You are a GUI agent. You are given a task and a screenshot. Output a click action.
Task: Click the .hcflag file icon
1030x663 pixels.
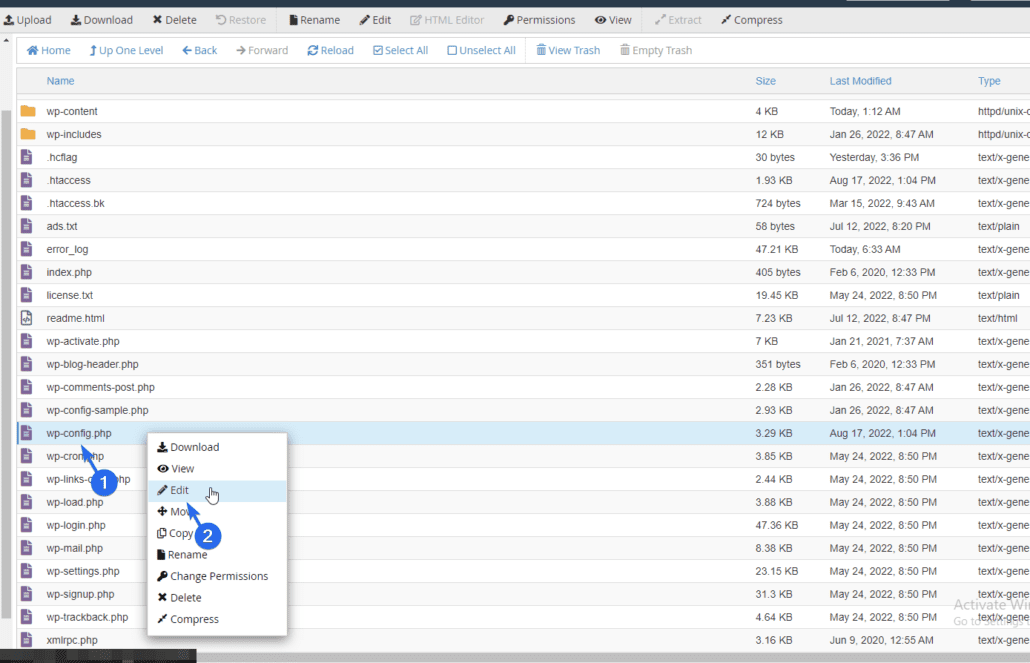point(26,157)
